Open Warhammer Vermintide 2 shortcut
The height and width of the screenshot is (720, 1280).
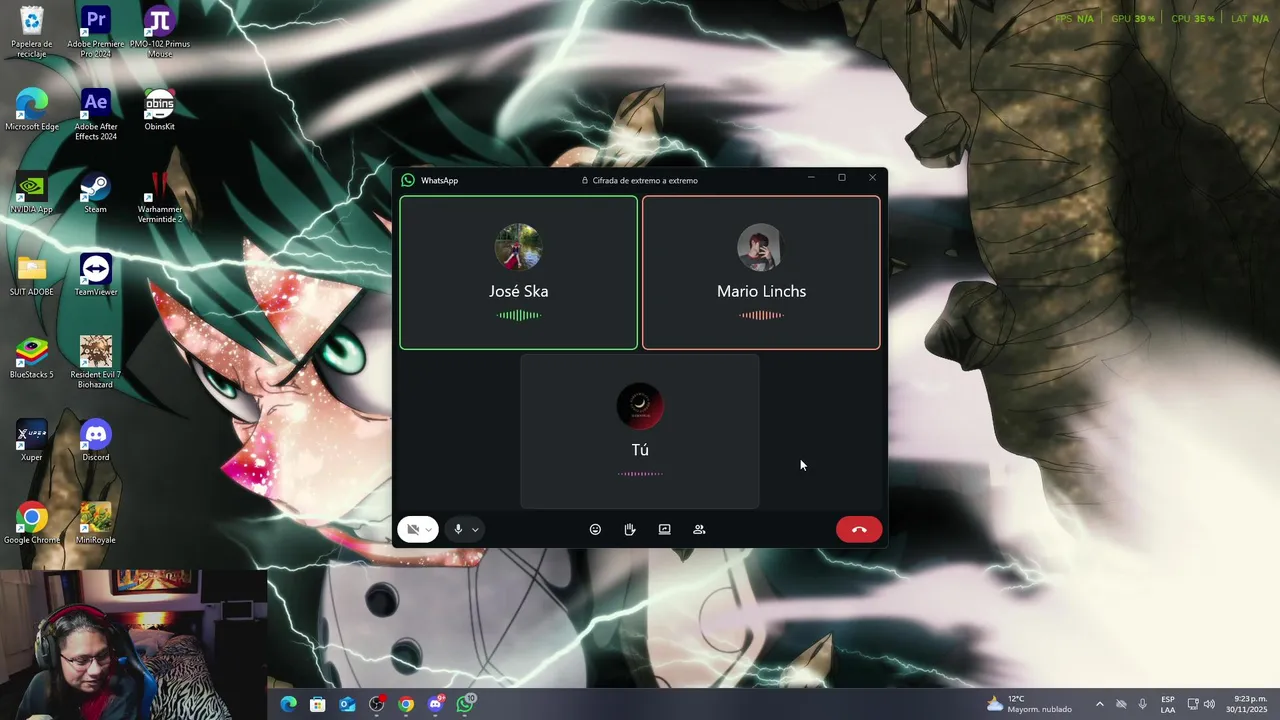pos(160,198)
